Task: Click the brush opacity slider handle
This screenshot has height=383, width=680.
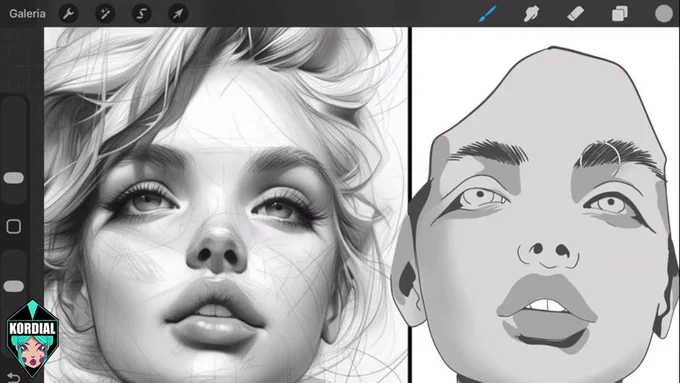Action: pos(13,286)
